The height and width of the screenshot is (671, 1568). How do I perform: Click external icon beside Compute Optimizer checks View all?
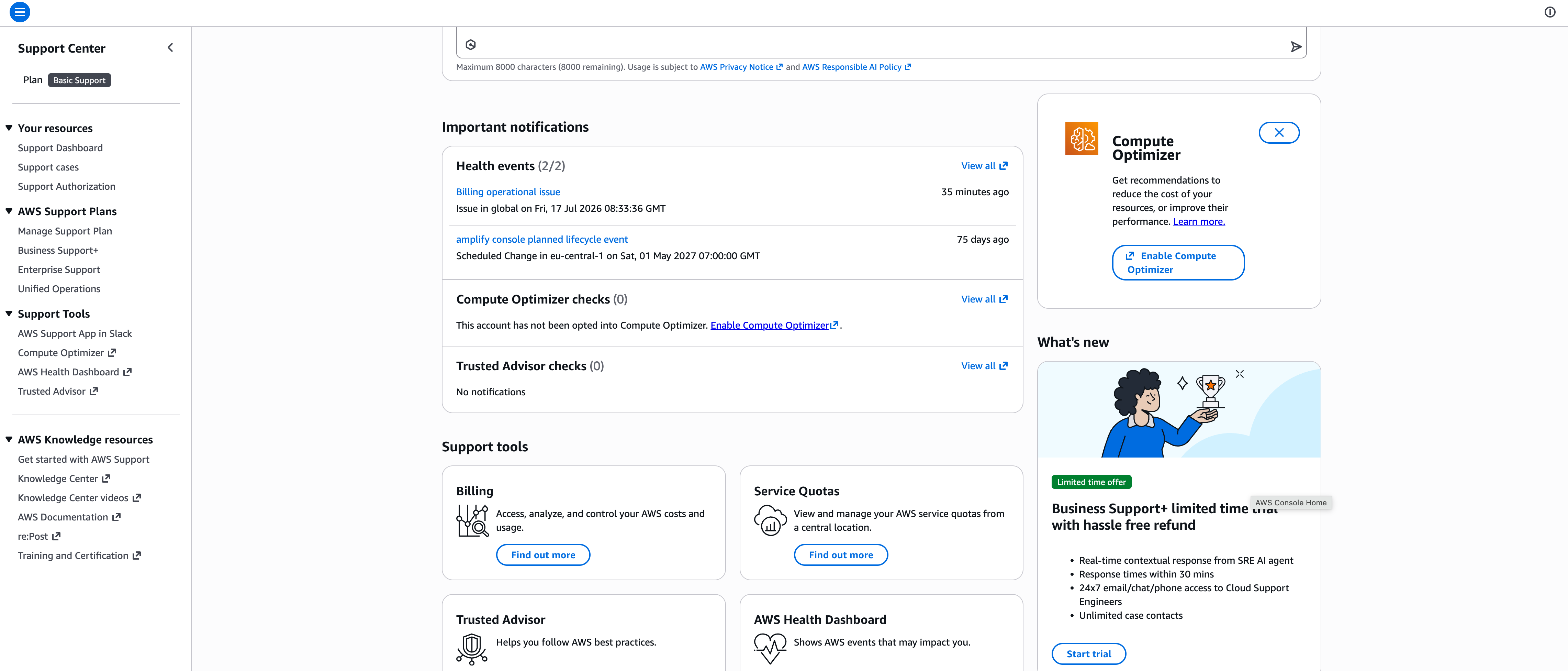click(x=1003, y=299)
